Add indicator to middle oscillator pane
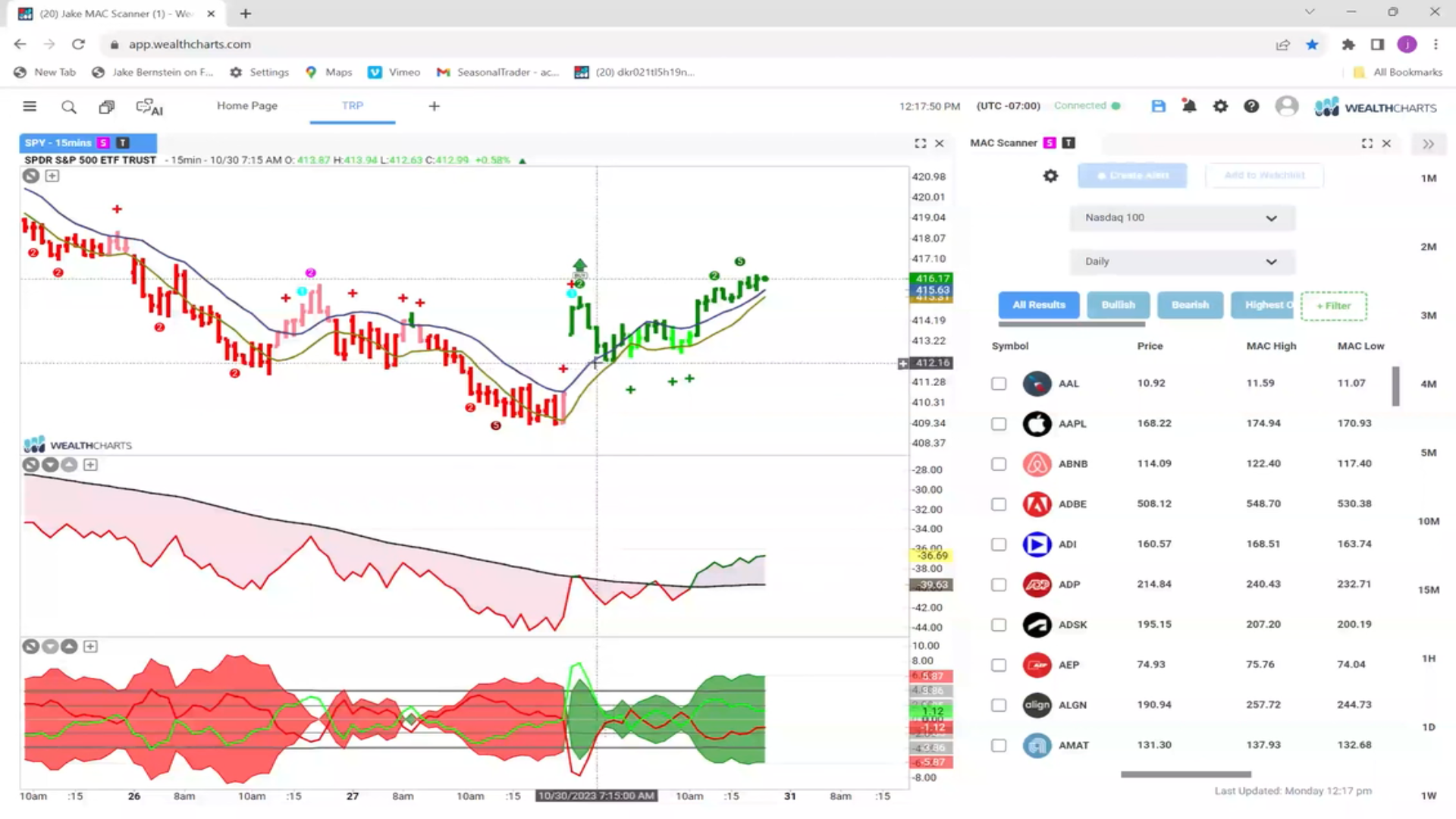 [x=90, y=465]
